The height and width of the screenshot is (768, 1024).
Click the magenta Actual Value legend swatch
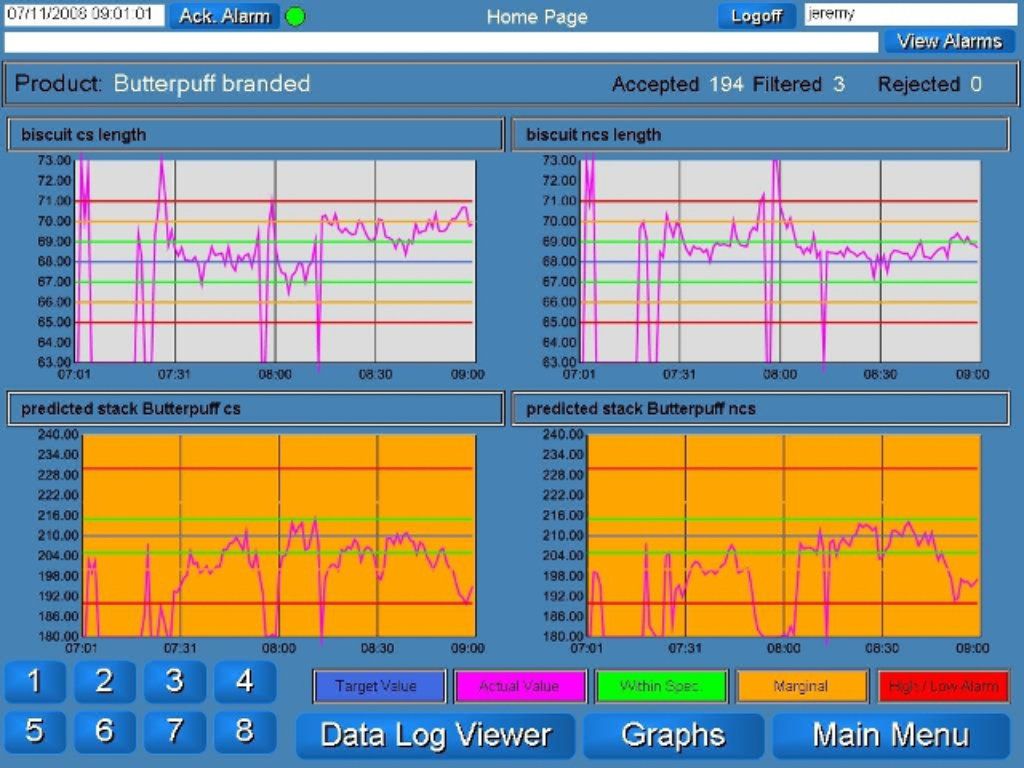520,687
